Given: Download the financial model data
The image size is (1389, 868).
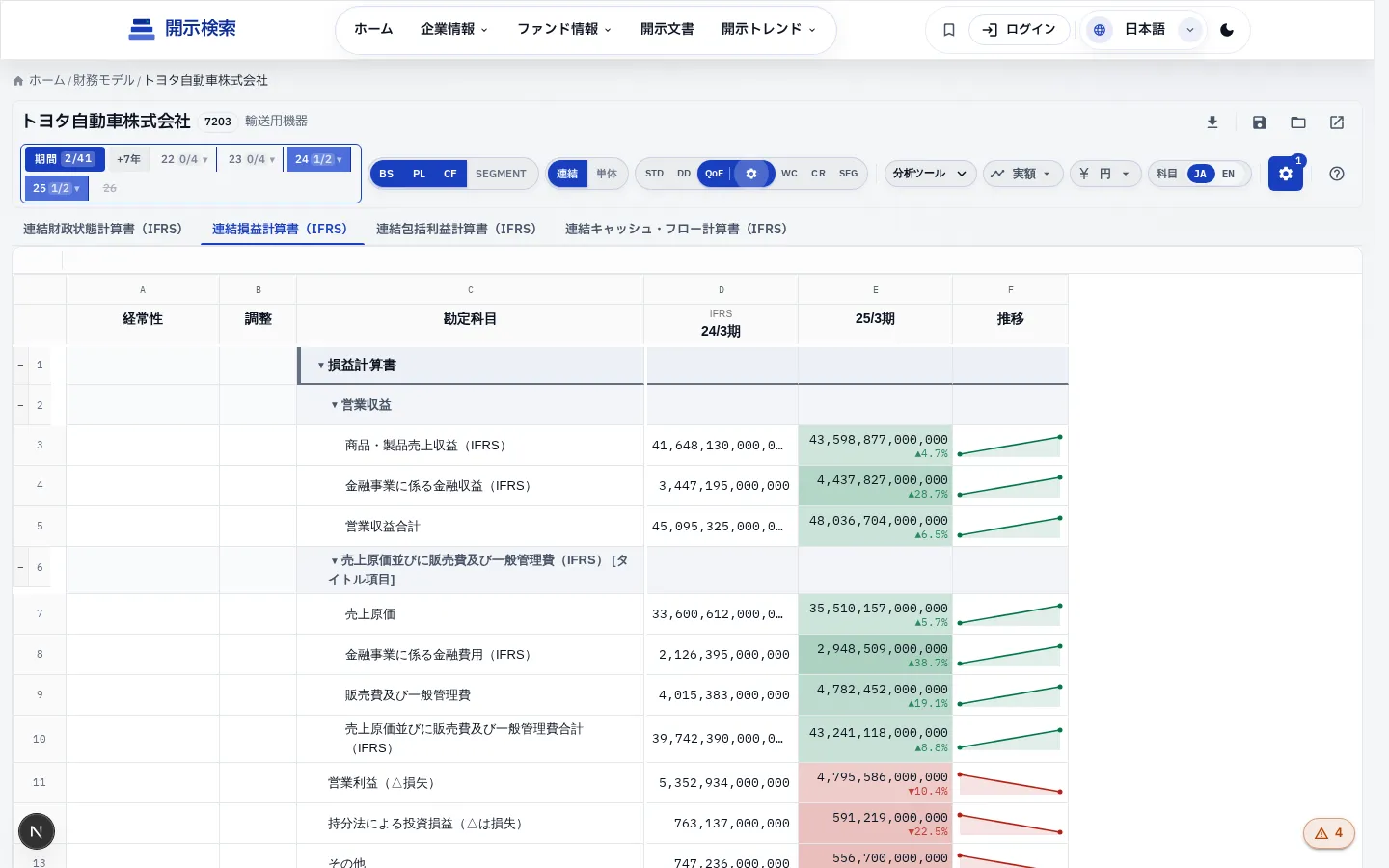Looking at the screenshot, I should point(1212,122).
